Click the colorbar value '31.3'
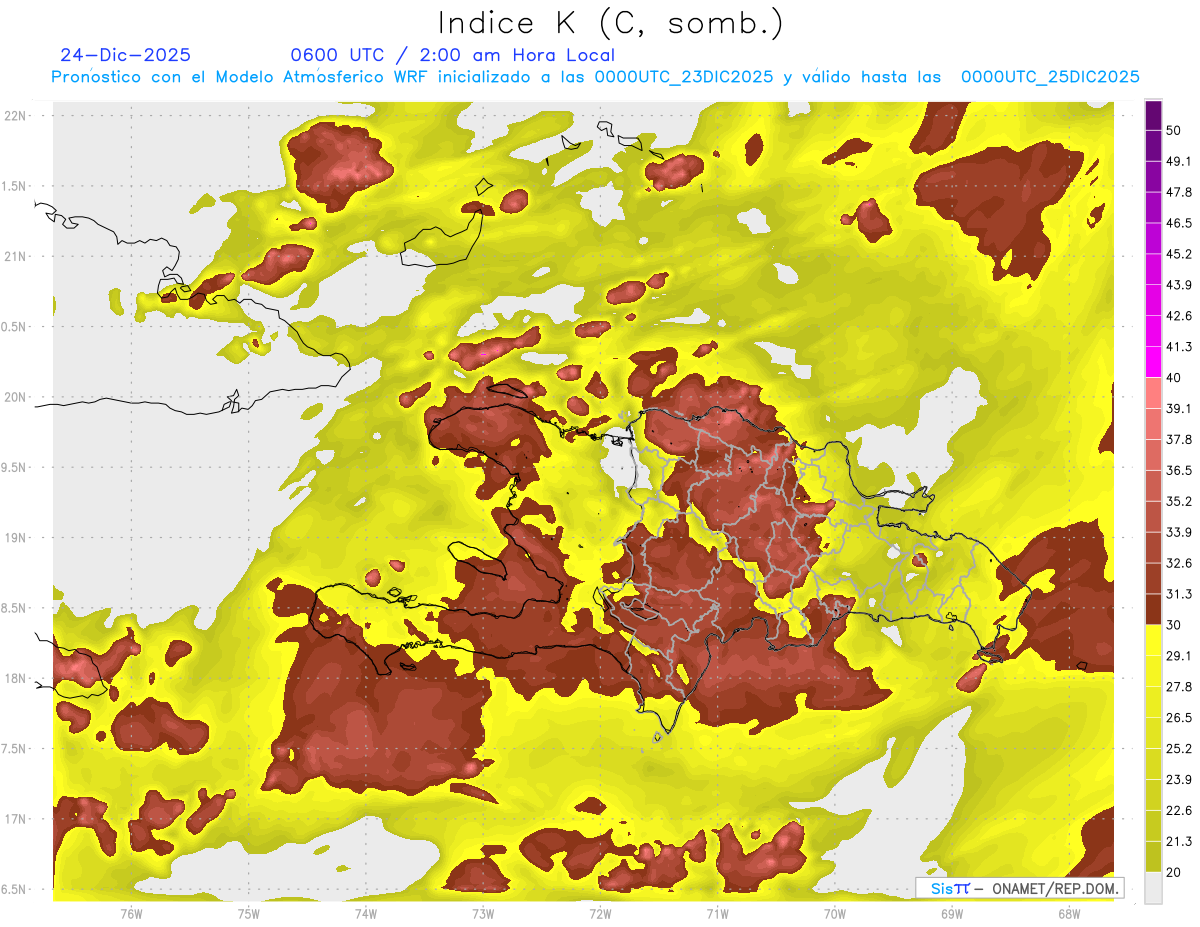Screen dimensions: 1200x927 tap(1179, 594)
